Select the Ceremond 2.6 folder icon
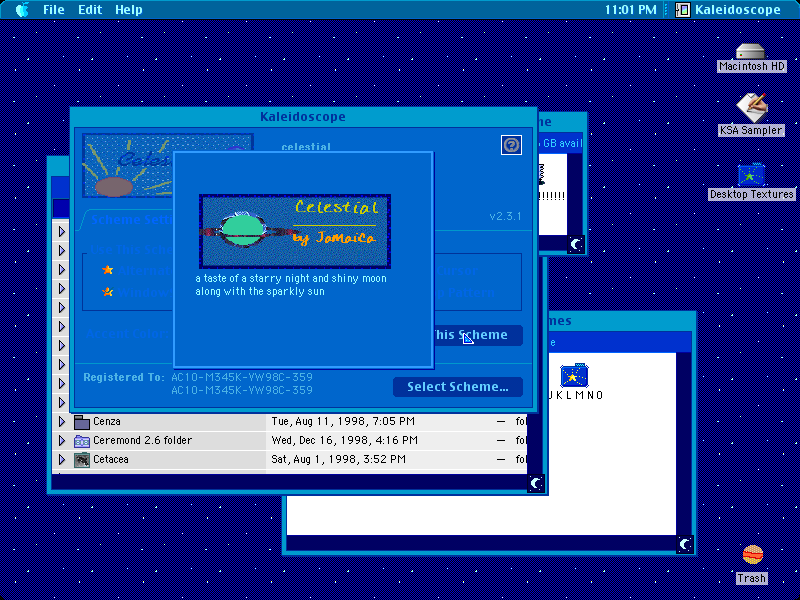Image resolution: width=800 pixels, height=600 pixels. click(82, 441)
